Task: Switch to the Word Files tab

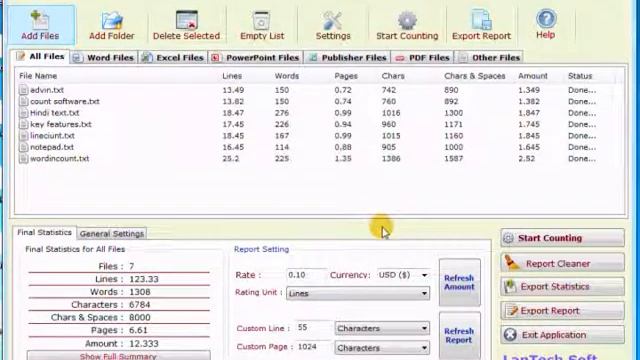Action: click(x=104, y=58)
